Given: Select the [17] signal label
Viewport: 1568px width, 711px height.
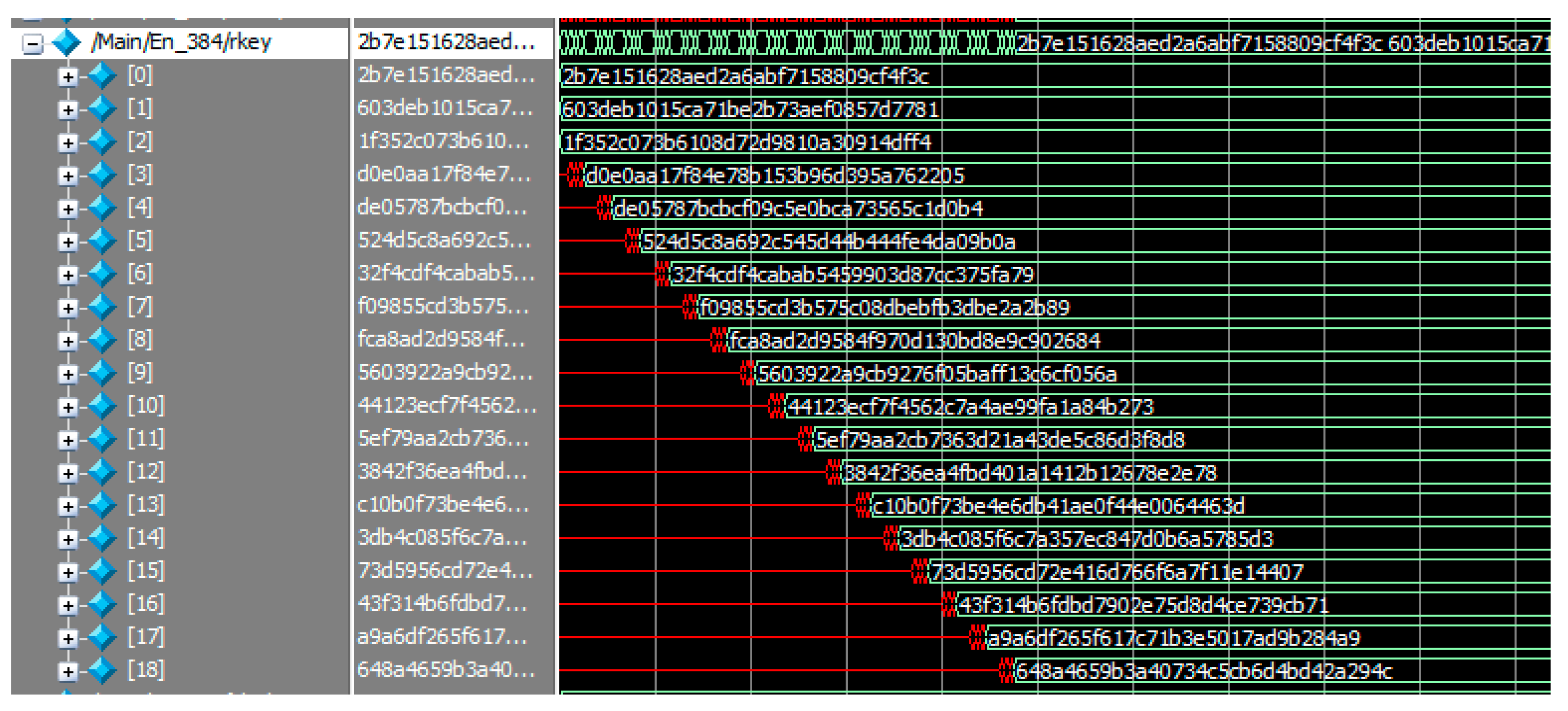Looking at the screenshot, I should click(x=146, y=637).
